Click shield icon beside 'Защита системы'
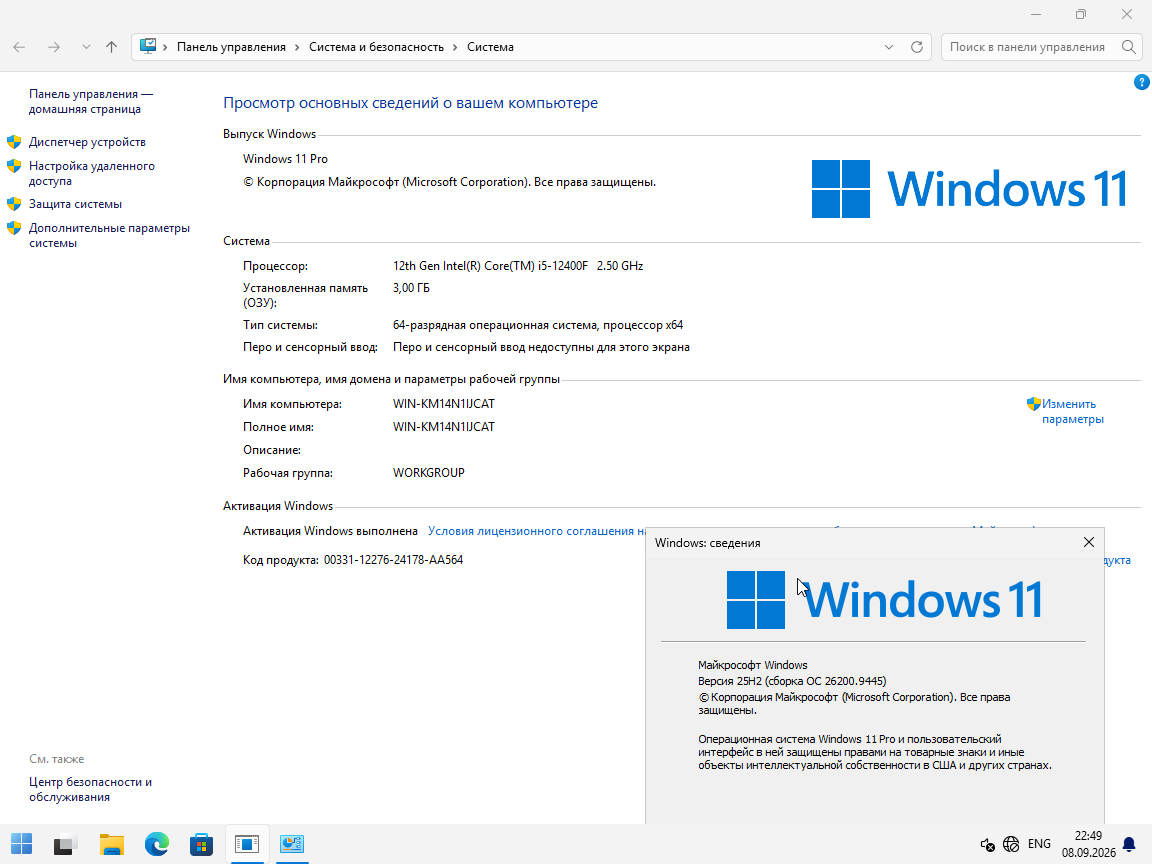The width and height of the screenshot is (1152, 864). pyautogui.click(x=14, y=204)
